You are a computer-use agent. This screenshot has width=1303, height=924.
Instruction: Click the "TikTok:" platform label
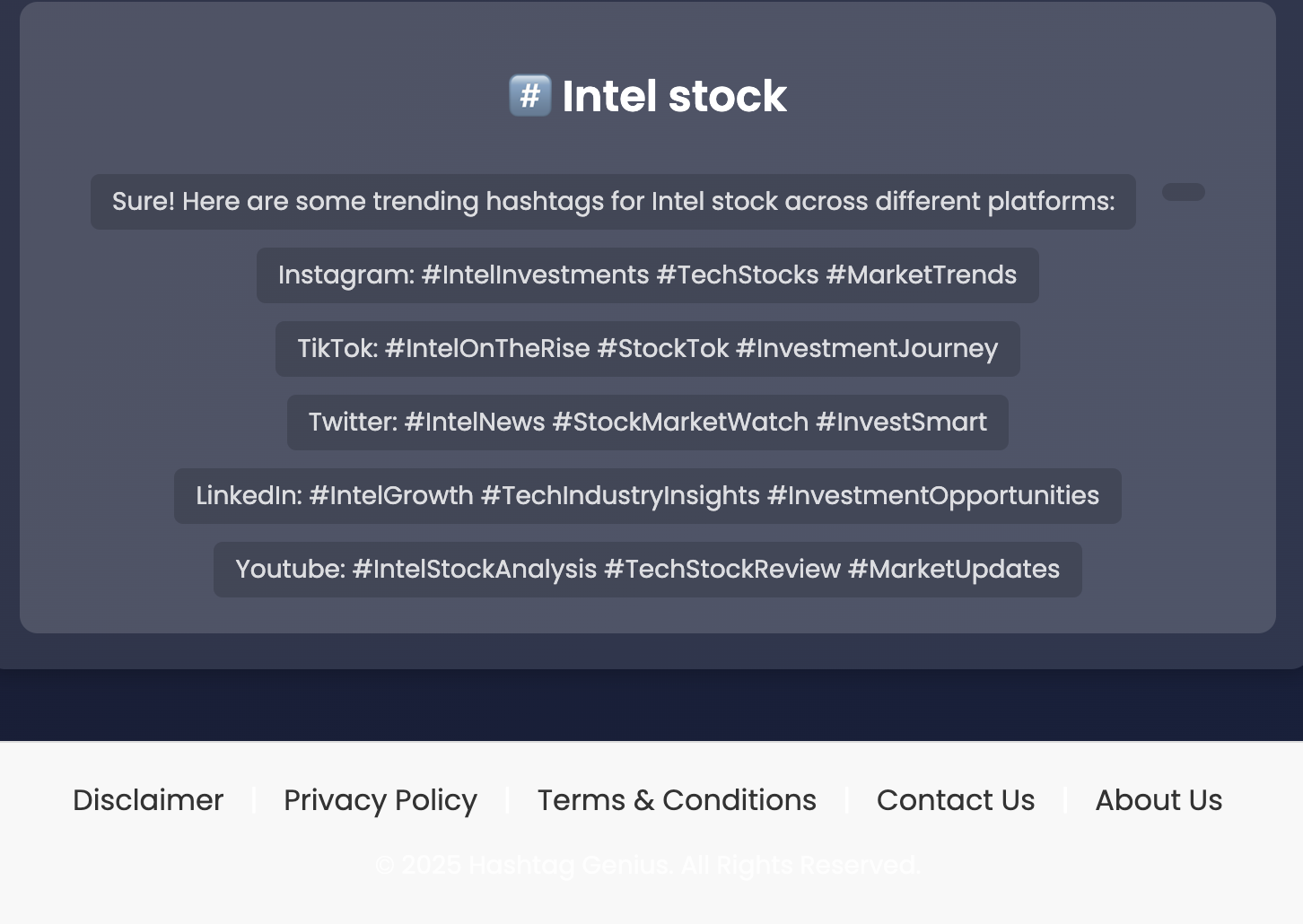click(x=337, y=349)
